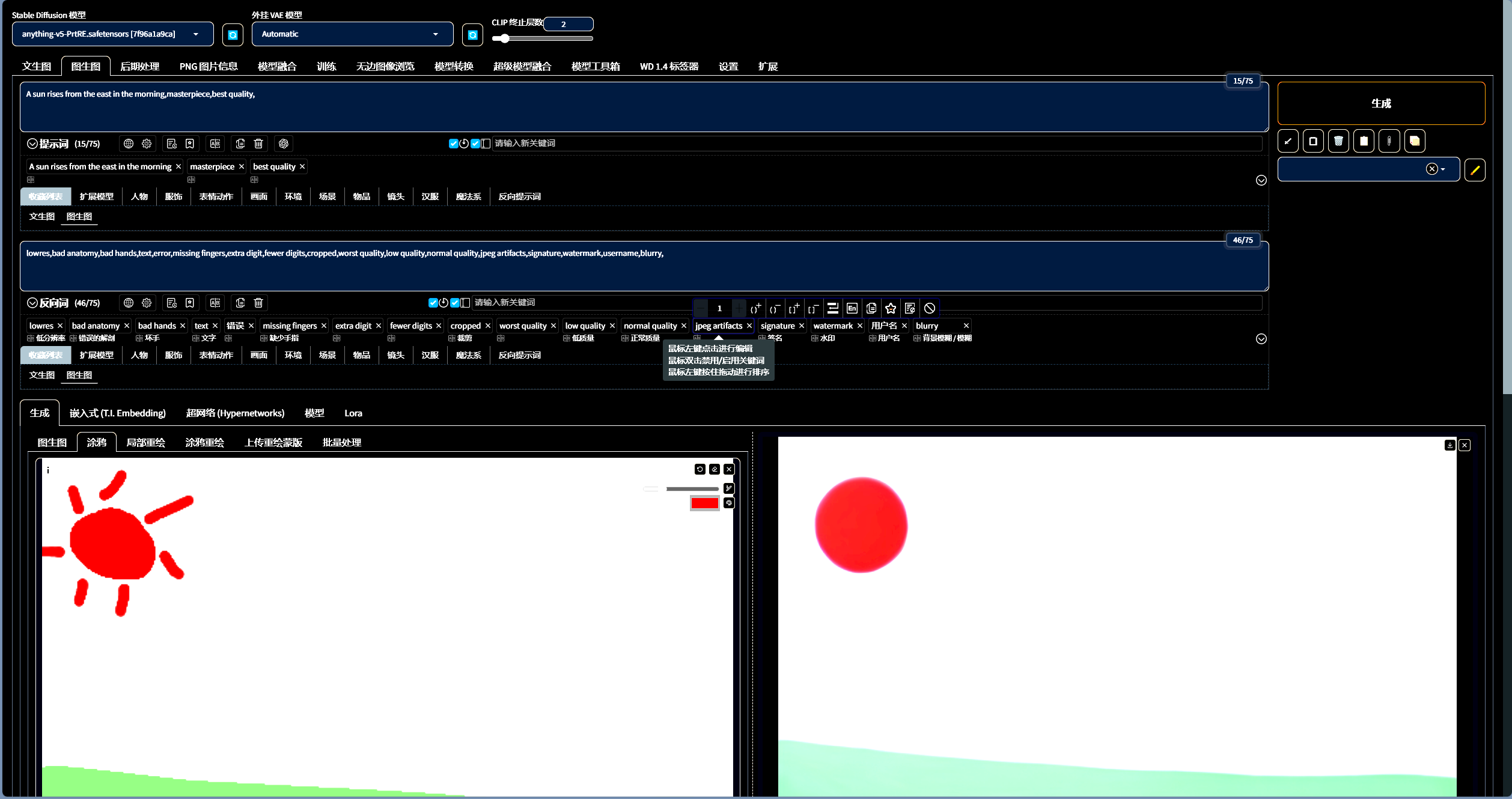The image size is (1512, 799).
Task: Click the refresh button next to the Stable Diffusion model dropdown
Action: click(x=233, y=35)
